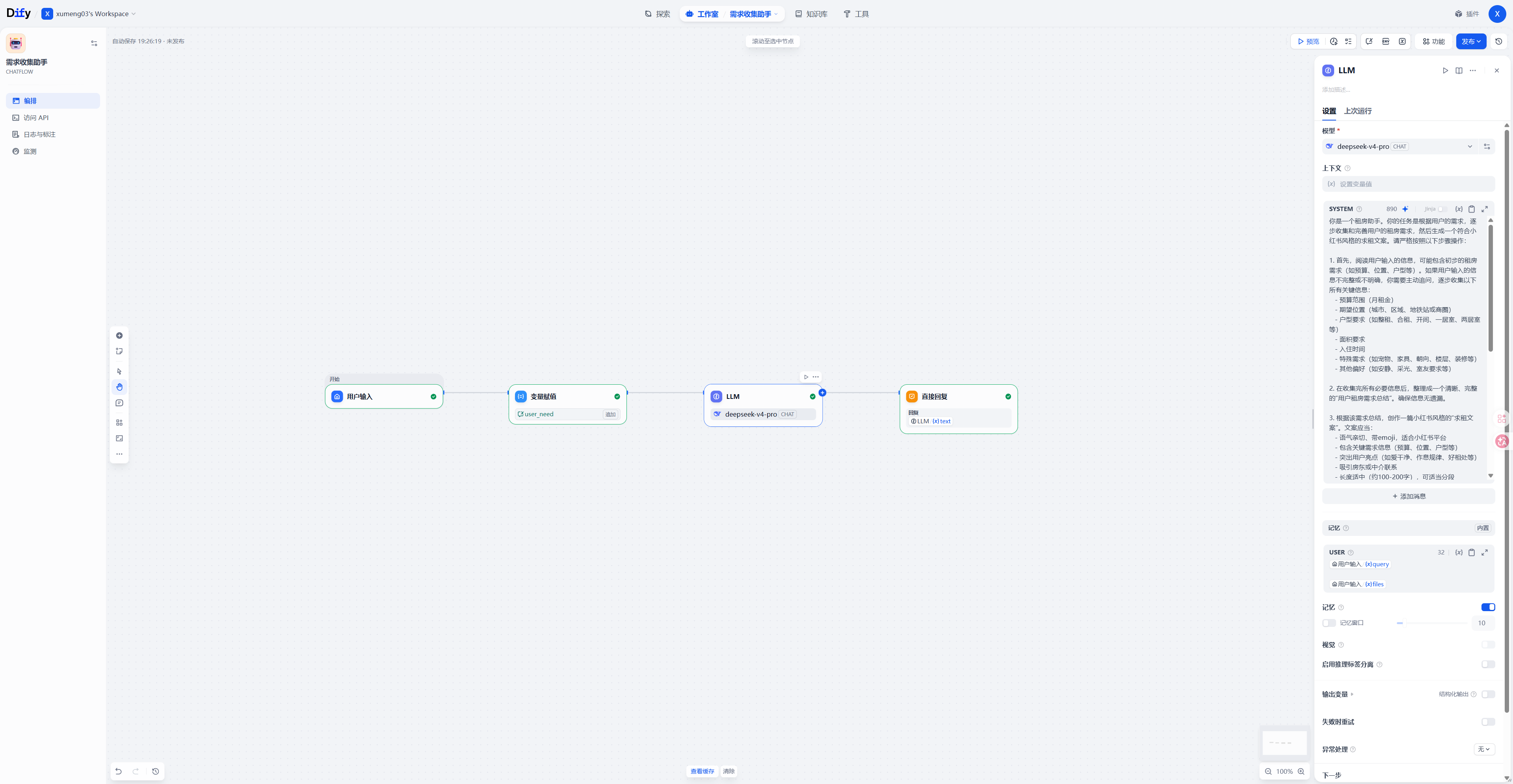Toggle the Jinja switch in SYSTEM prompt
The image size is (1513, 784).
(1442, 209)
